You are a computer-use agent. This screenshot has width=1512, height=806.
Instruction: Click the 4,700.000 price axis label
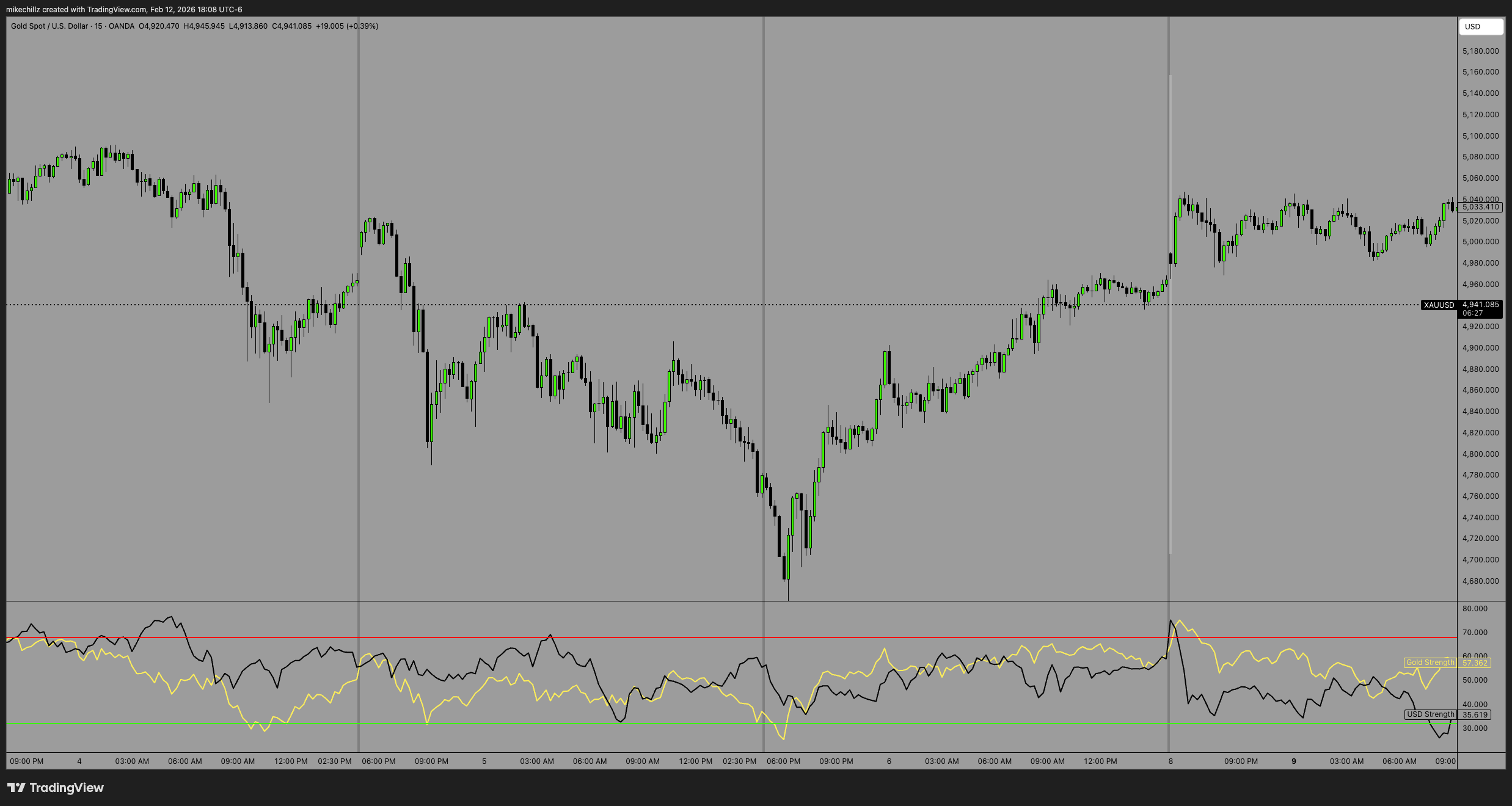[1480, 560]
